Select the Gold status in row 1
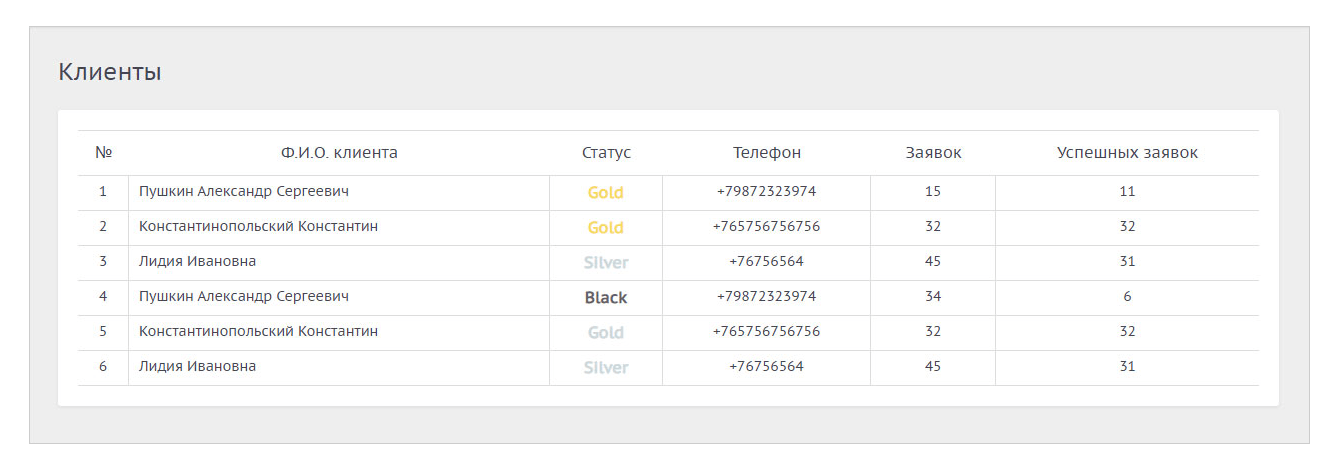Image resolution: width=1340 pixels, height=470 pixels. (605, 192)
